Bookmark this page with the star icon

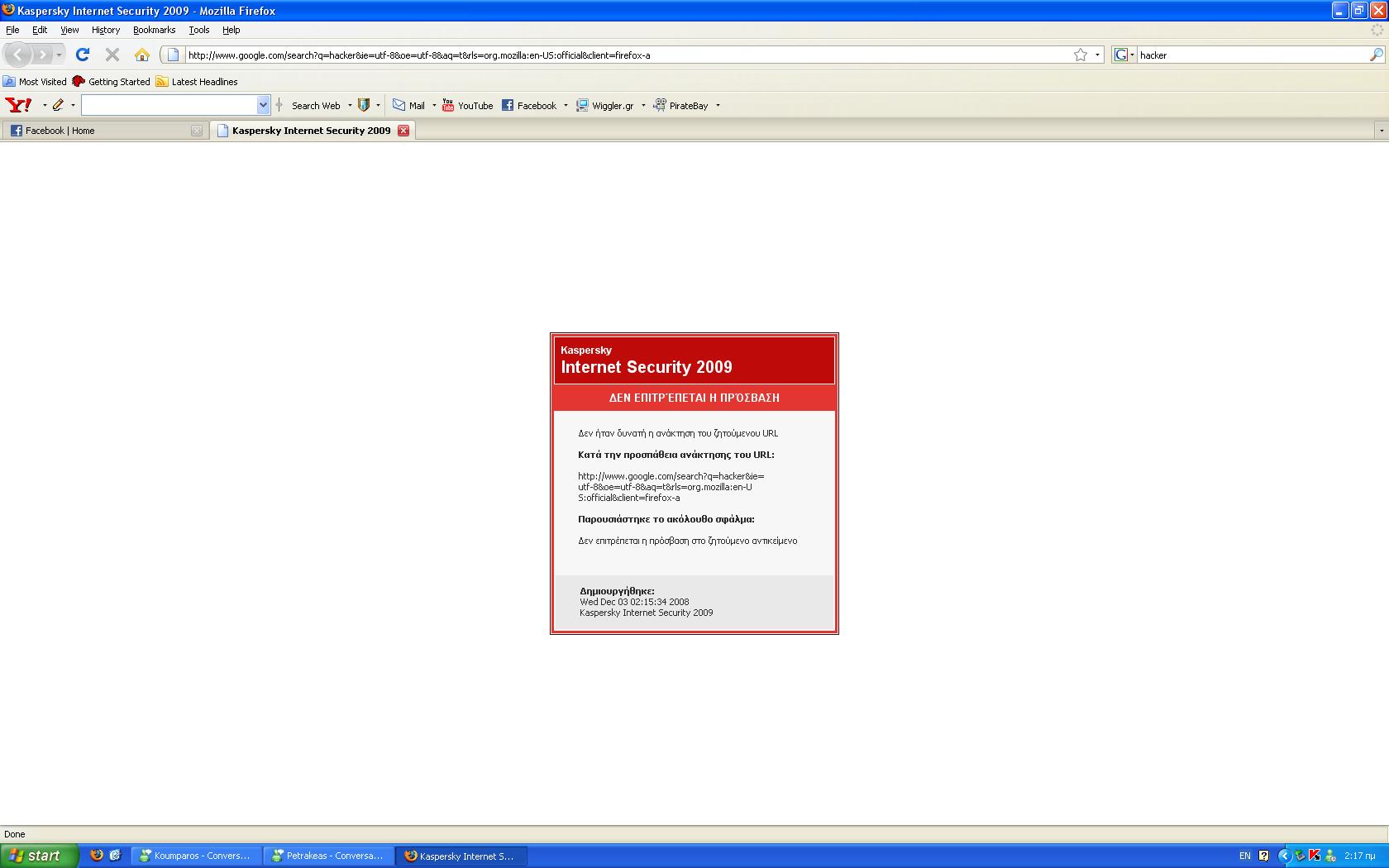tap(1081, 55)
